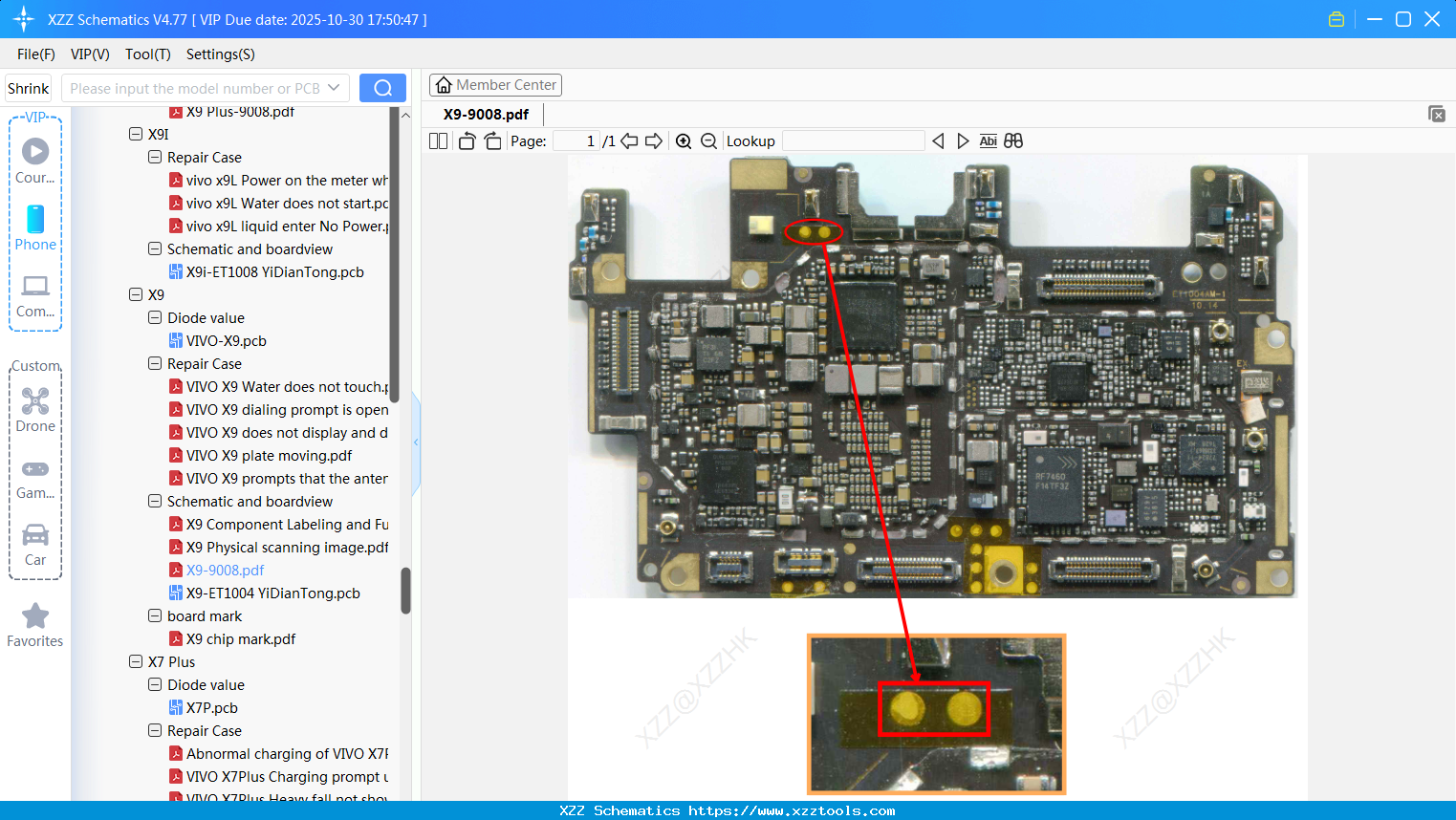Collapse Diode value folder above X7P.pcb
This screenshot has width=1456, height=820.
tap(155, 685)
